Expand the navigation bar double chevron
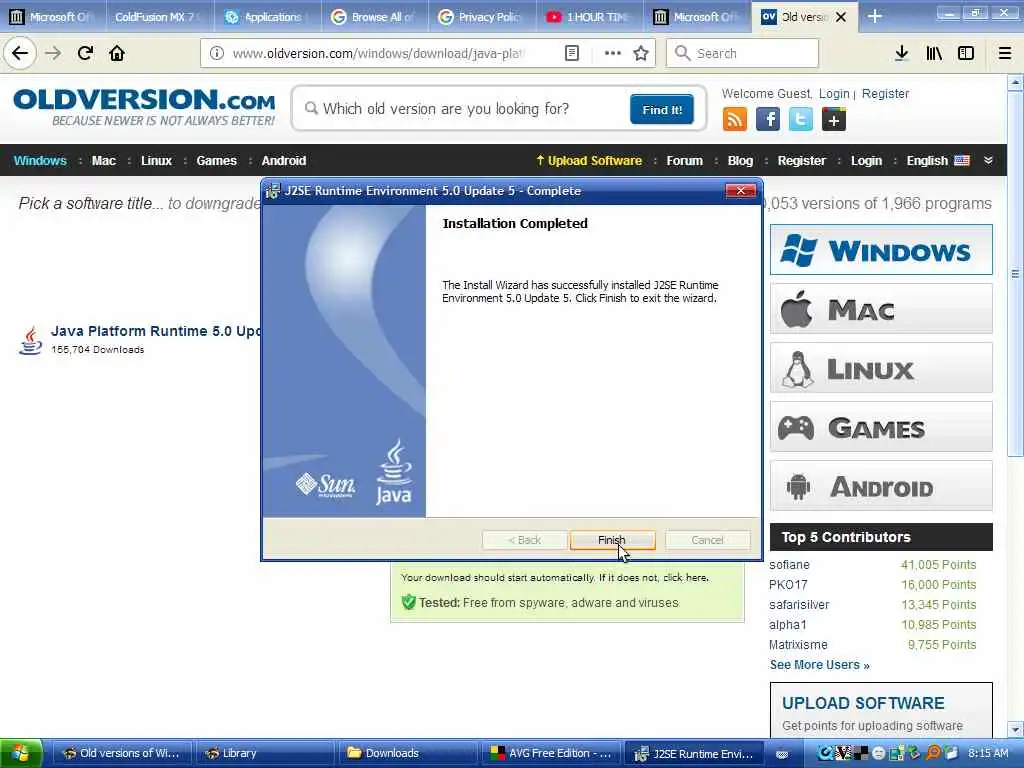 coord(988,161)
